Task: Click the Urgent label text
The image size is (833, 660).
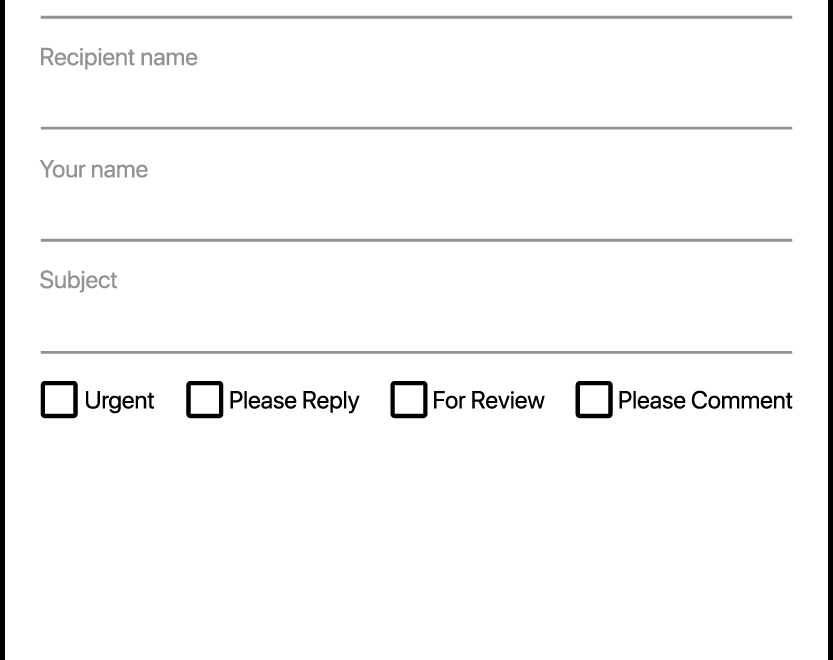Action: 119,400
